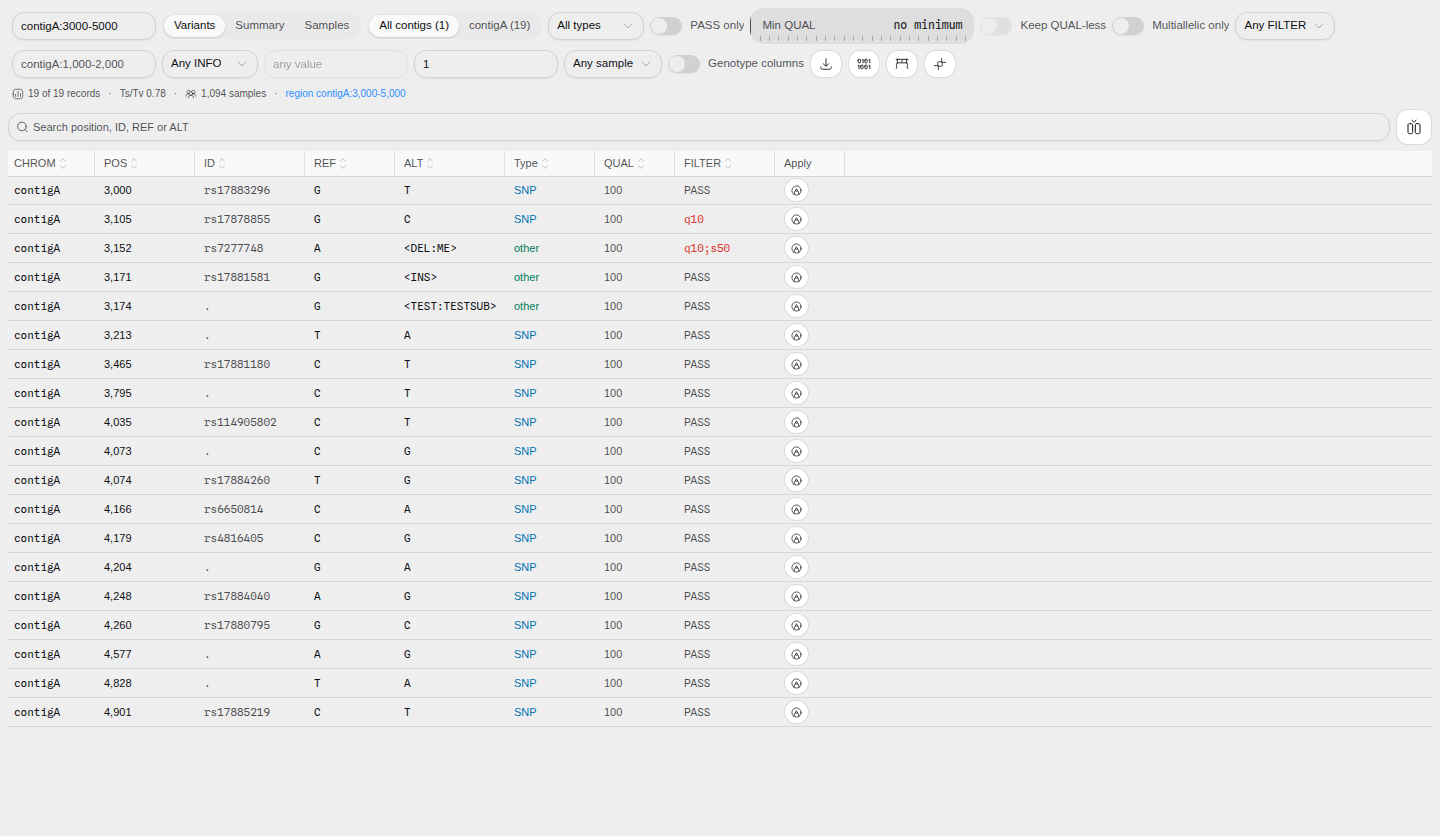Click the download icon button

(x=826, y=64)
